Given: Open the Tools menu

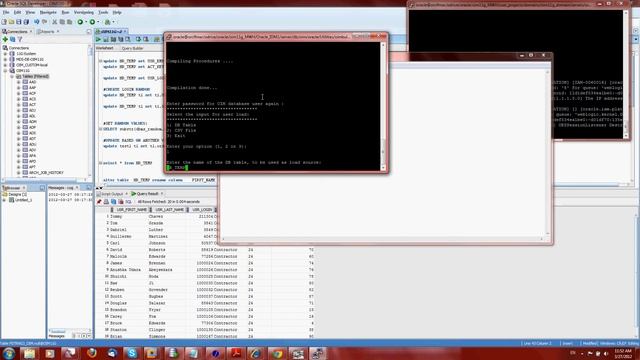Looking at the screenshot, I should [103, 13].
